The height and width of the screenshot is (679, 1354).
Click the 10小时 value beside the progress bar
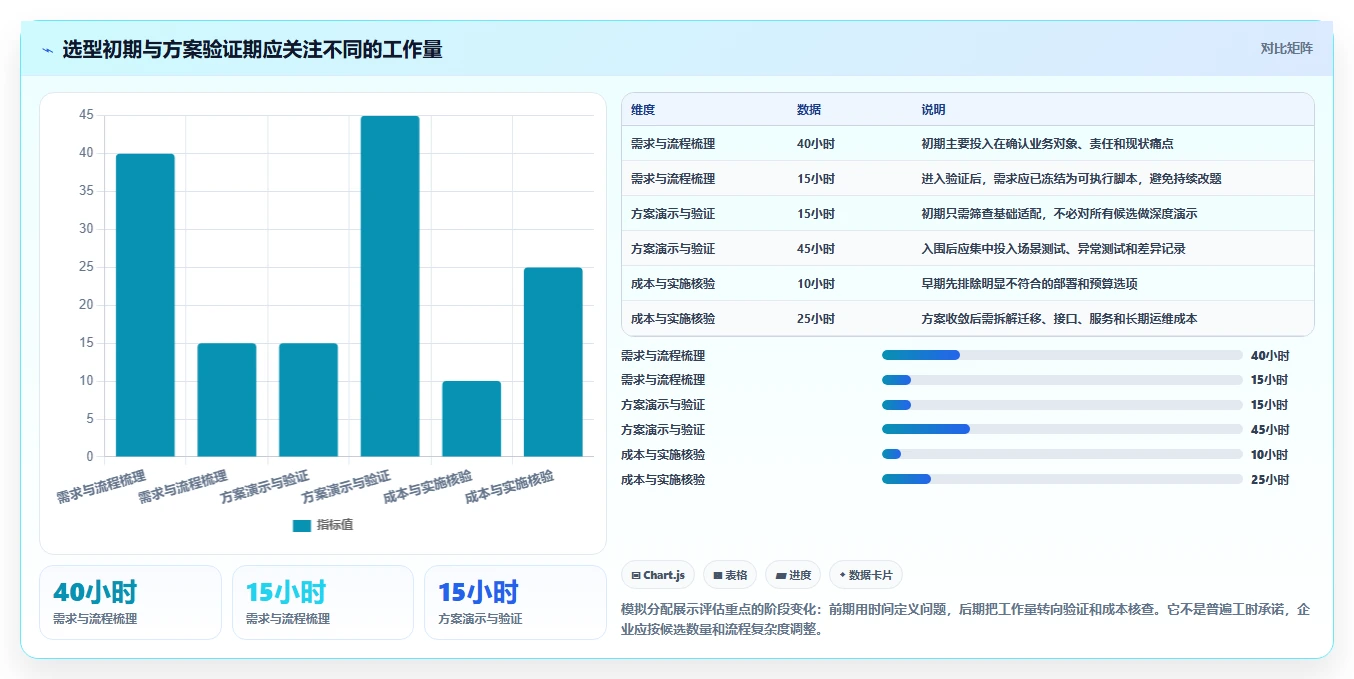(x=1270, y=455)
